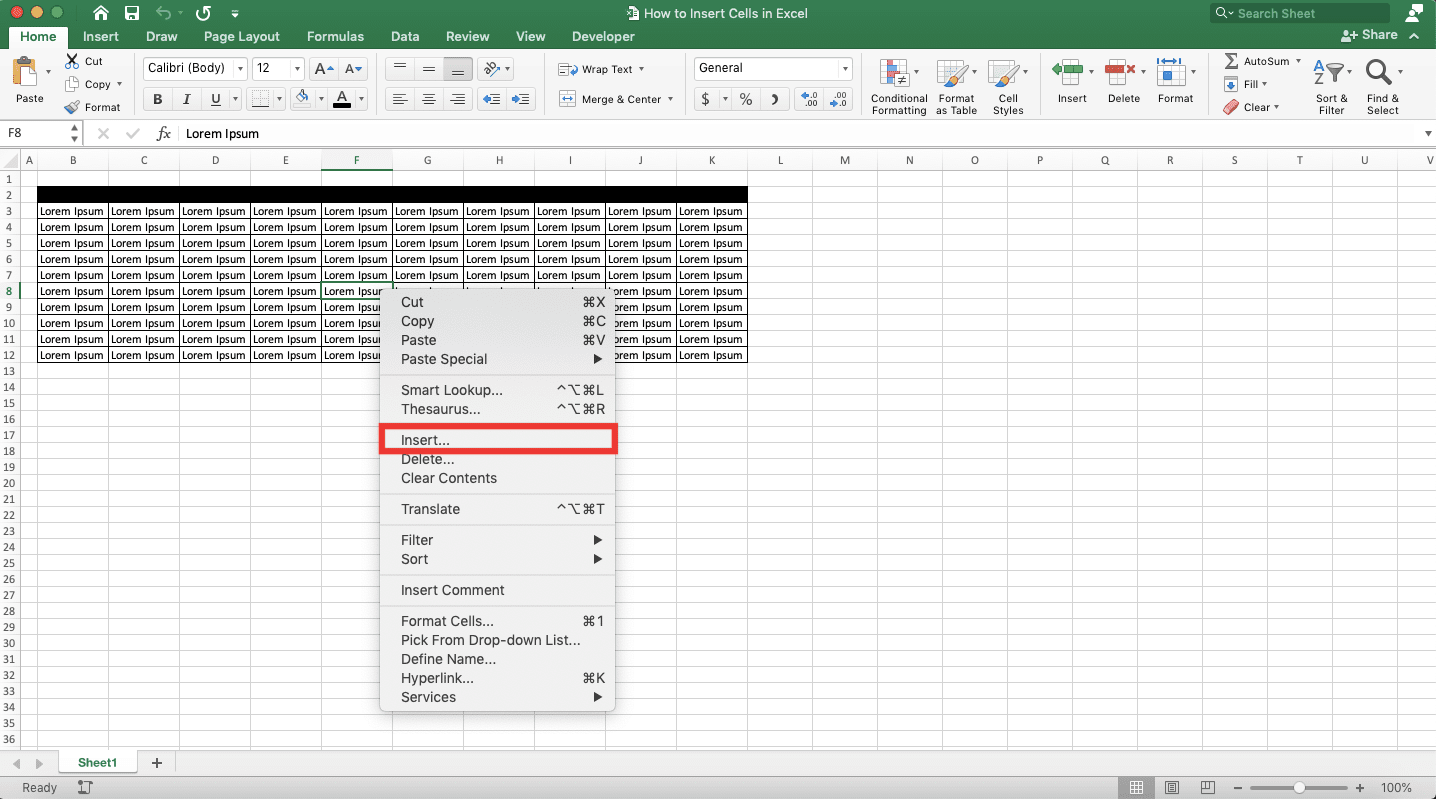Expand the formula bar with the right-side arrow
This screenshot has width=1436, height=799.
1427,133
